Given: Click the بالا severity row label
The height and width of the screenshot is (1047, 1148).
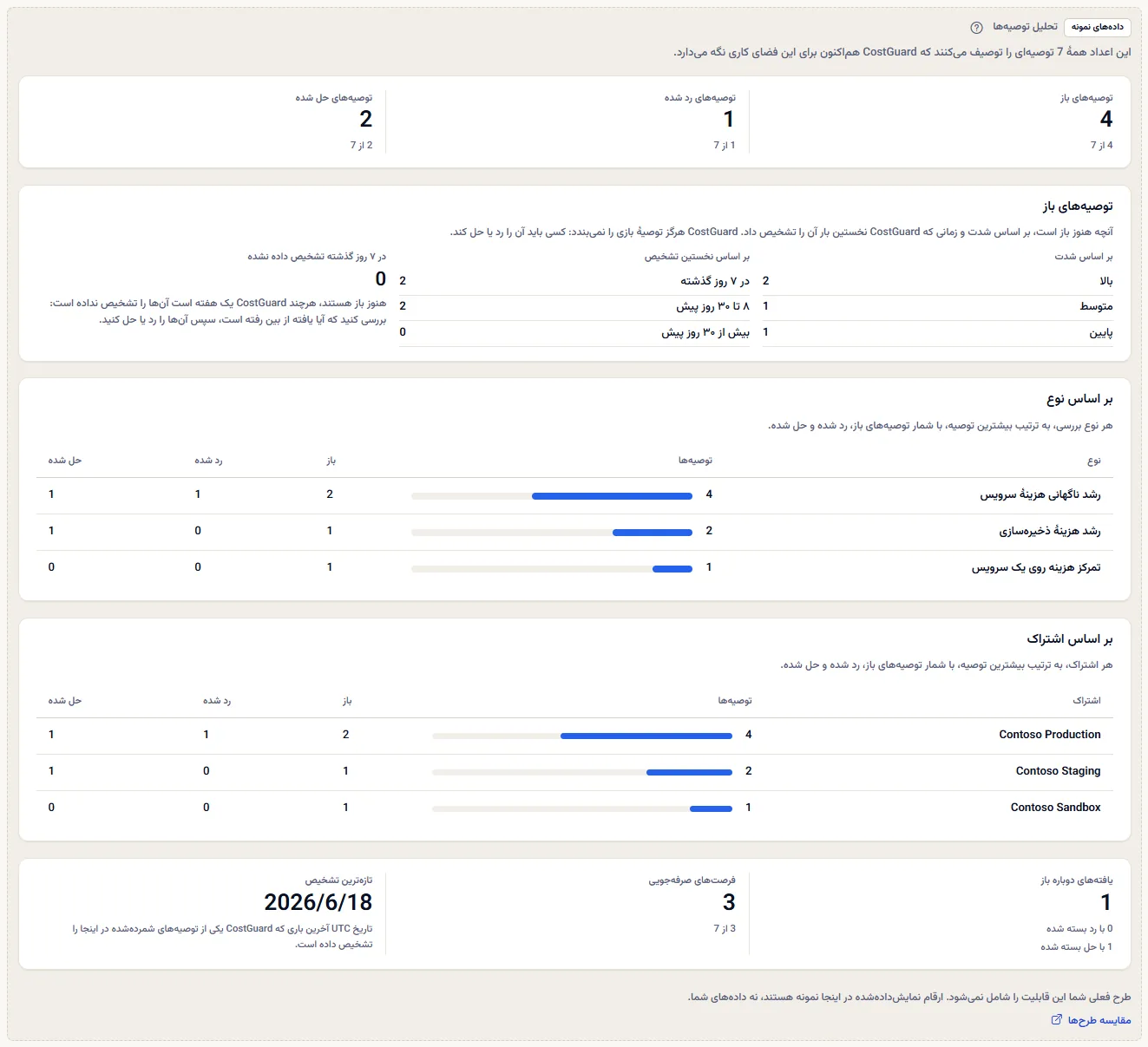Looking at the screenshot, I should click(1106, 281).
